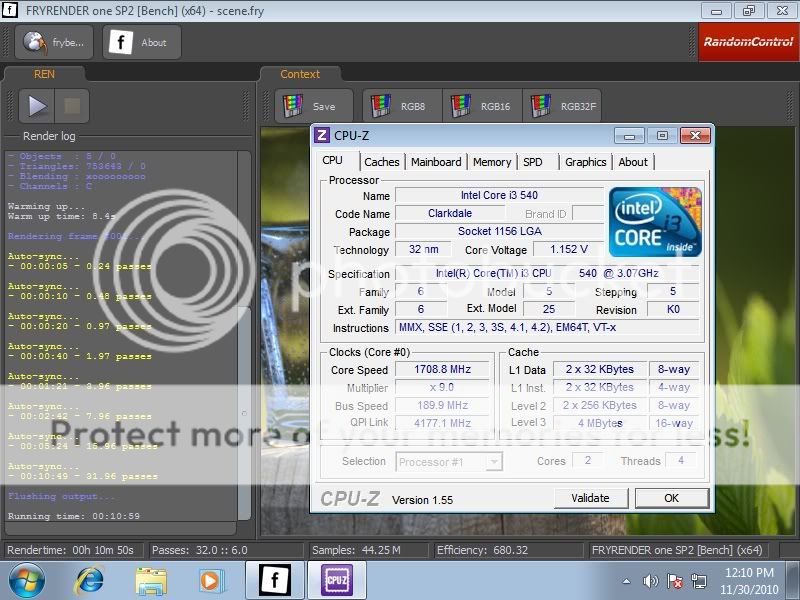This screenshot has height=600, width=800.
Task: Save the rendered image
Action: (x=313, y=106)
